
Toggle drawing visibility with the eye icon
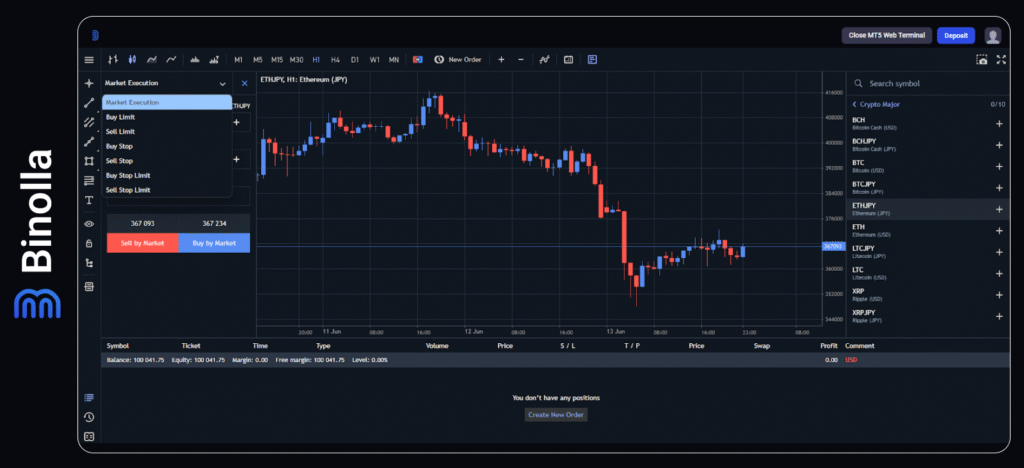click(x=89, y=224)
